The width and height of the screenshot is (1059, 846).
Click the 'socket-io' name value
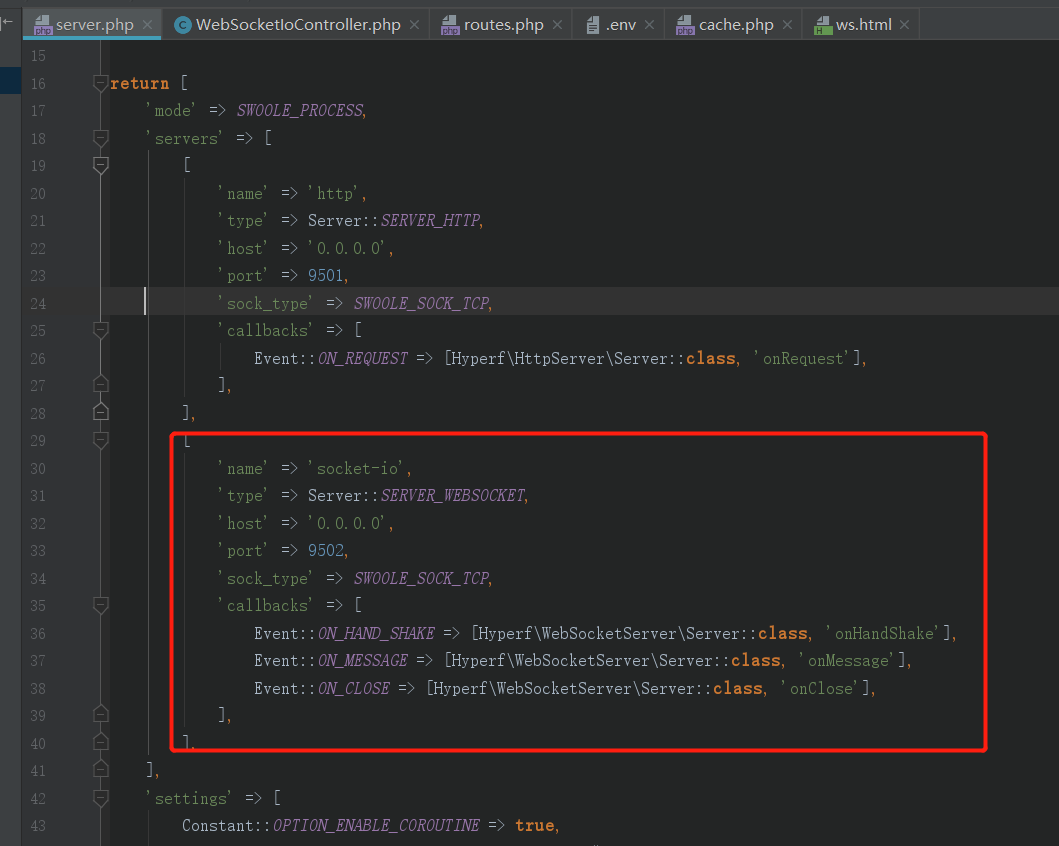click(x=357, y=469)
